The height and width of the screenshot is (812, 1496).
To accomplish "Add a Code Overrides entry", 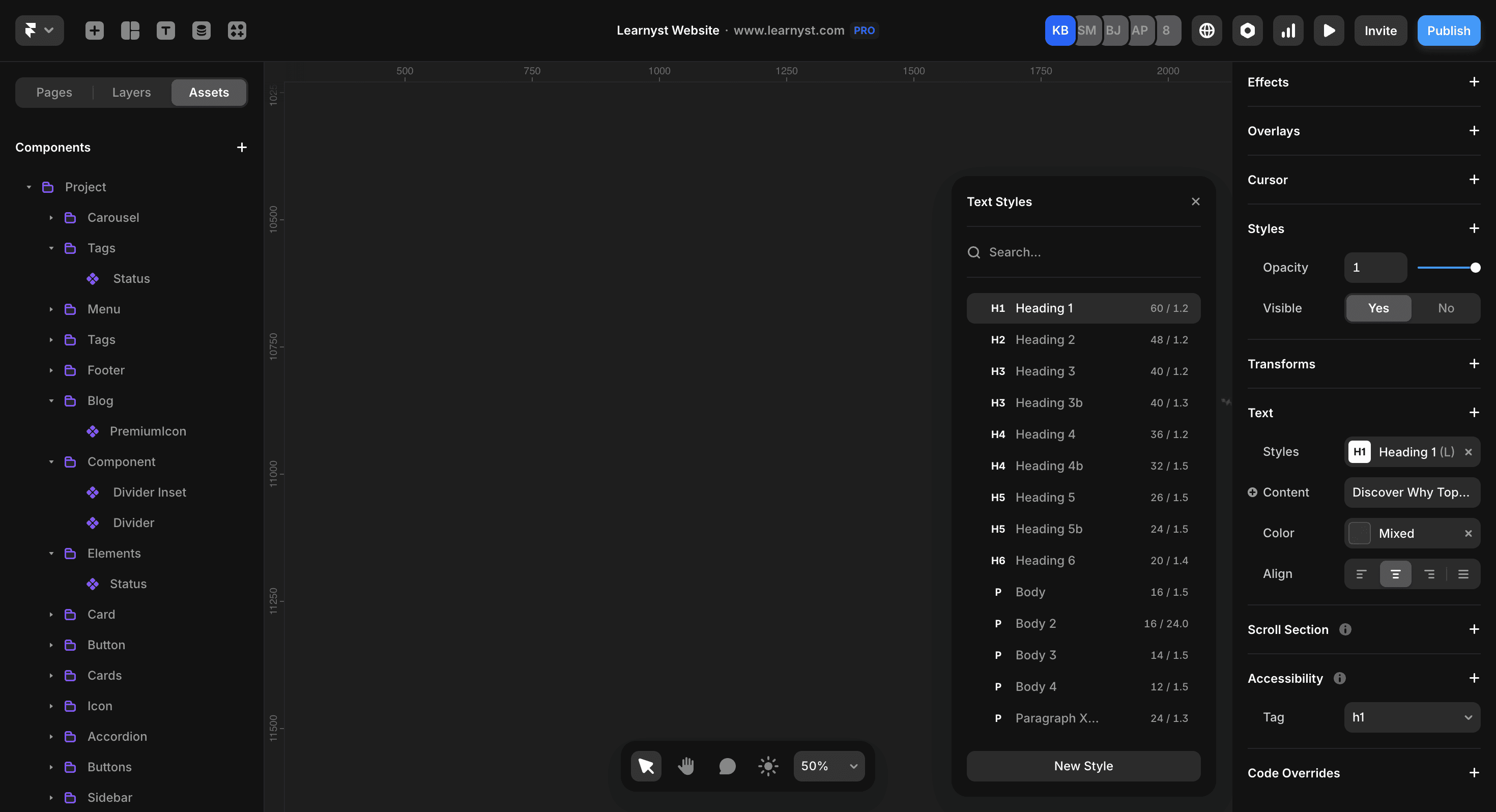I will click(x=1473, y=773).
